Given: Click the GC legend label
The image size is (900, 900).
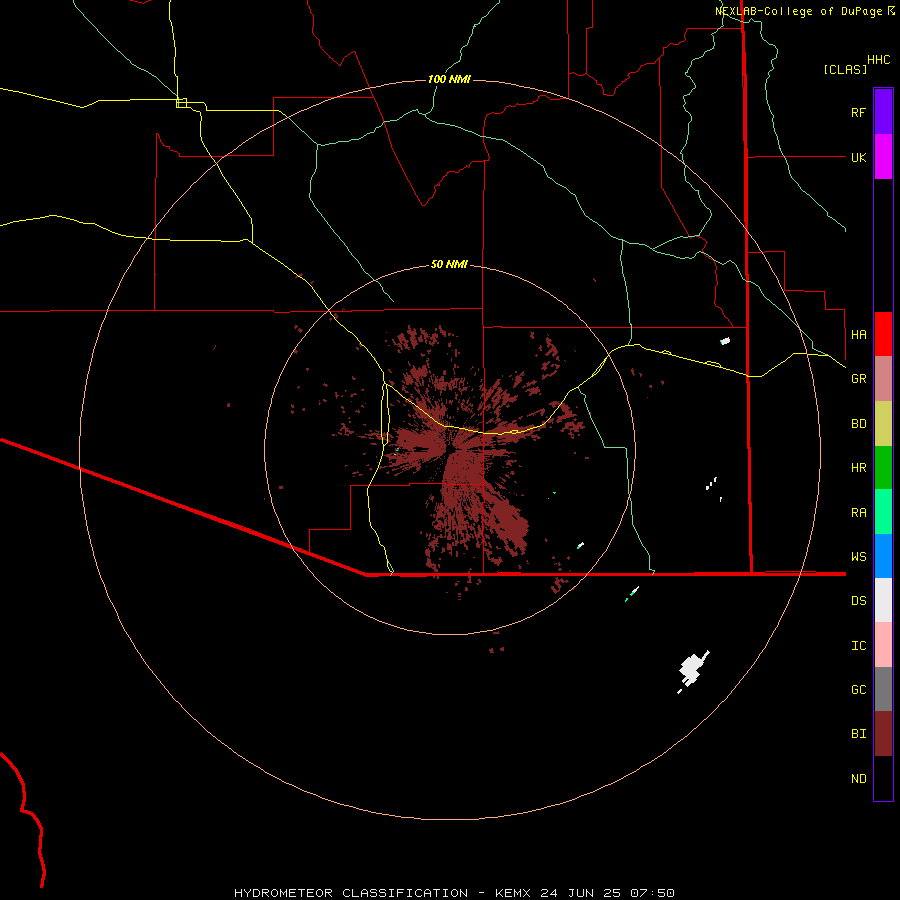Looking at the screenshot, I should click(x=858, y=690).
